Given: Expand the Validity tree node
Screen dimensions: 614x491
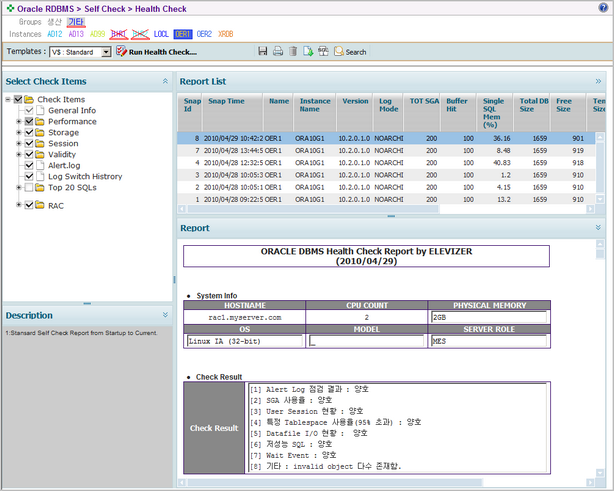Looking at the screenshot, I should 18,154.
